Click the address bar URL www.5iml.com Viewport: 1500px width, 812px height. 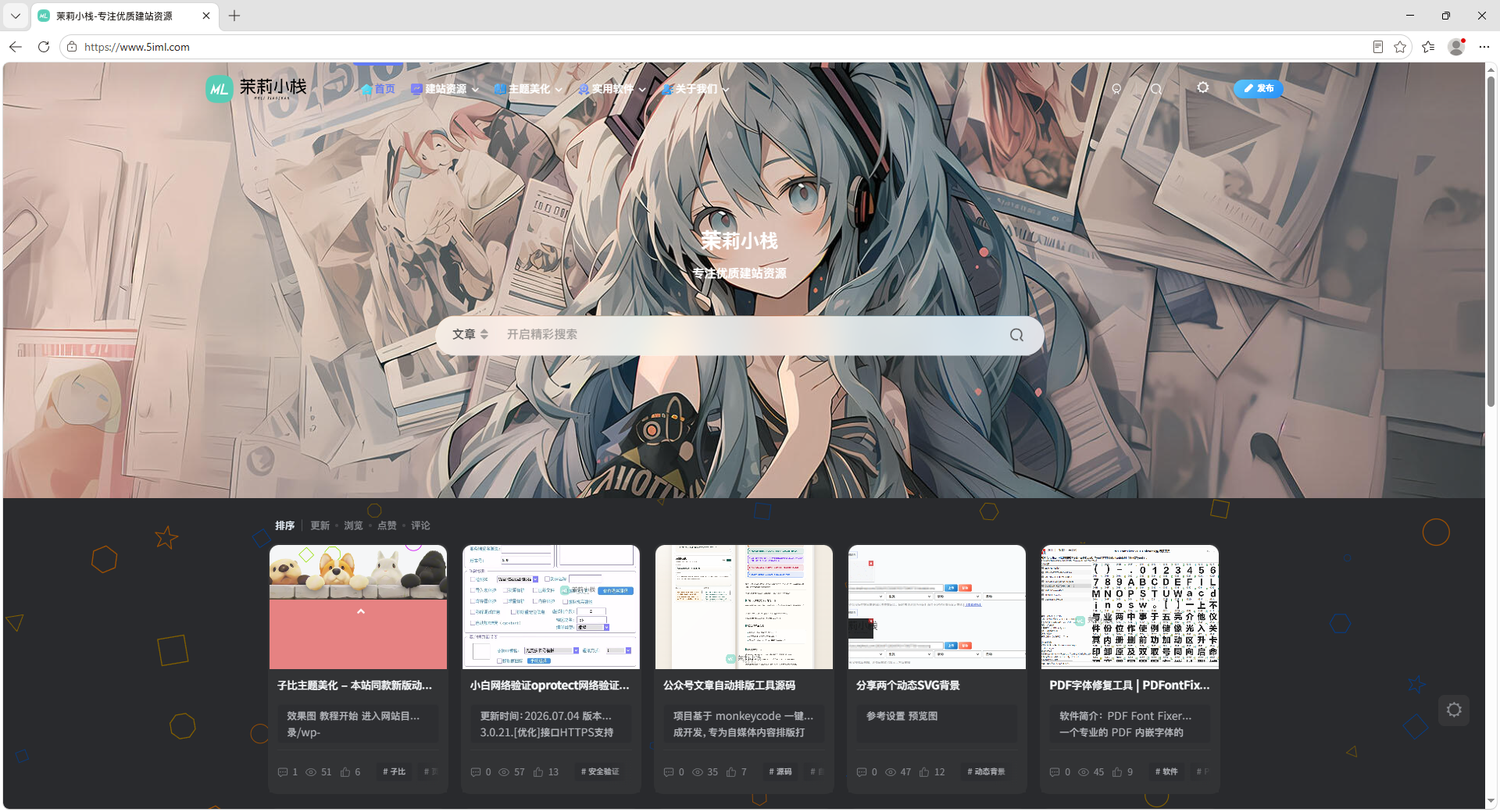pyautogui.click(x=137, y=47)
